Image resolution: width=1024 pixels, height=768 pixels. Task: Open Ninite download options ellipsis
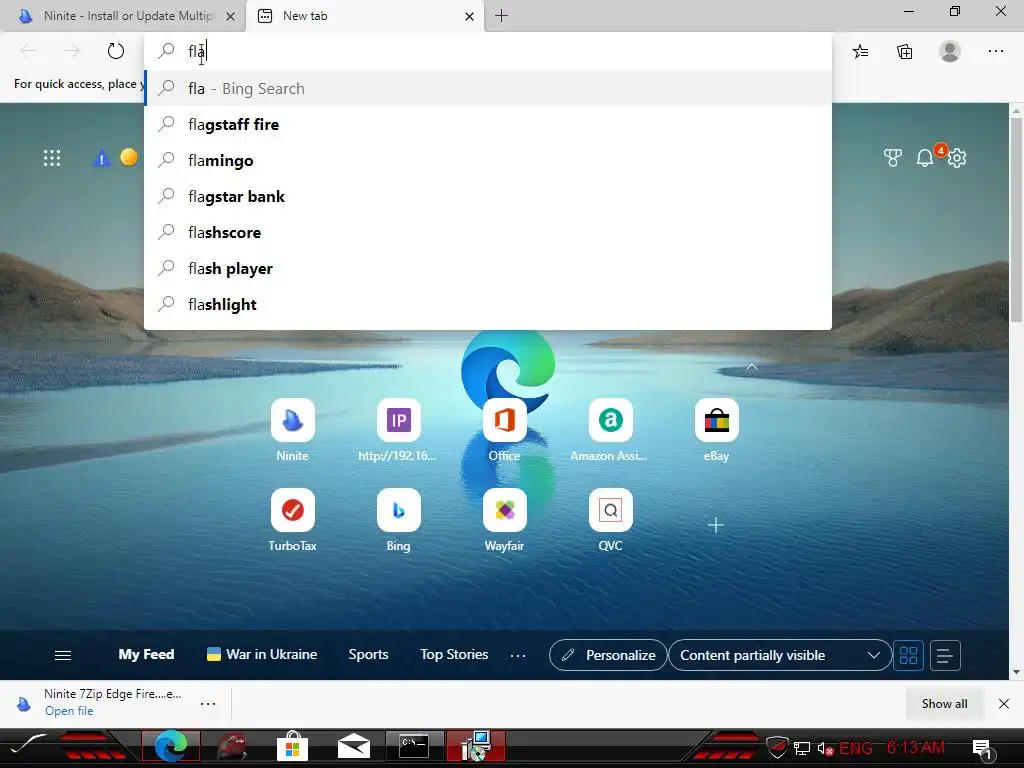tap(208, 703)
